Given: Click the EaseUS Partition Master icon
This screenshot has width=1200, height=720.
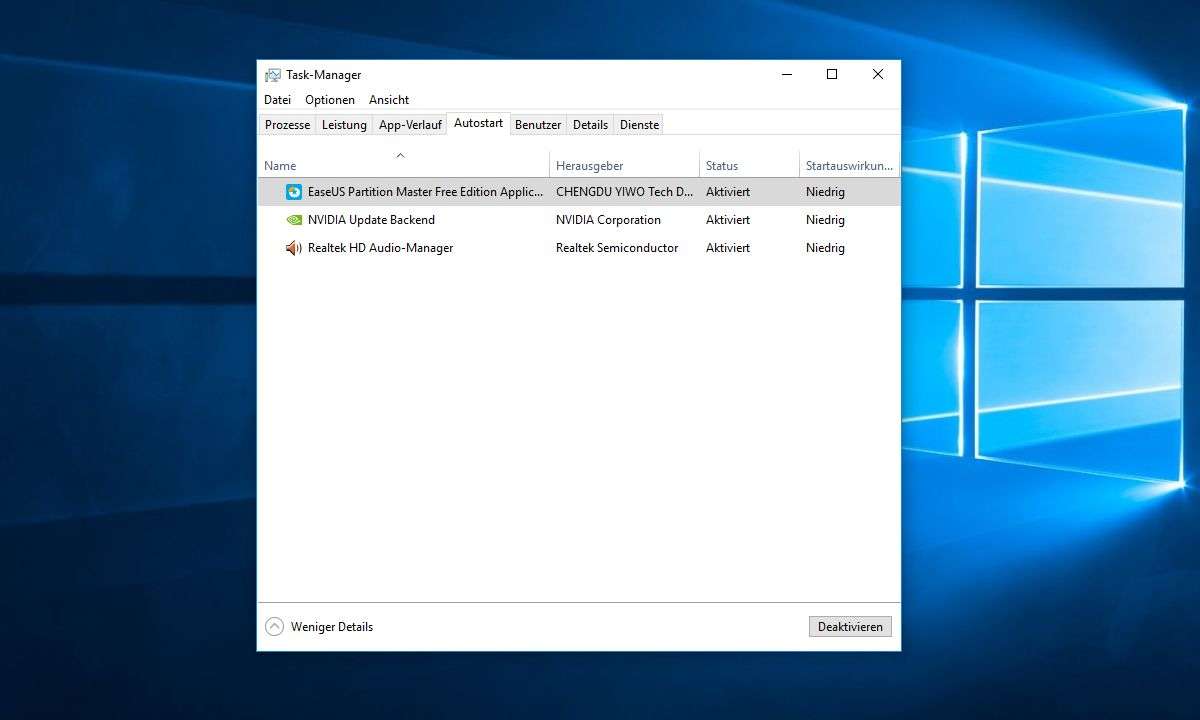Looking at the screenshot, I should pyautogui.click(x=294, y=192).
